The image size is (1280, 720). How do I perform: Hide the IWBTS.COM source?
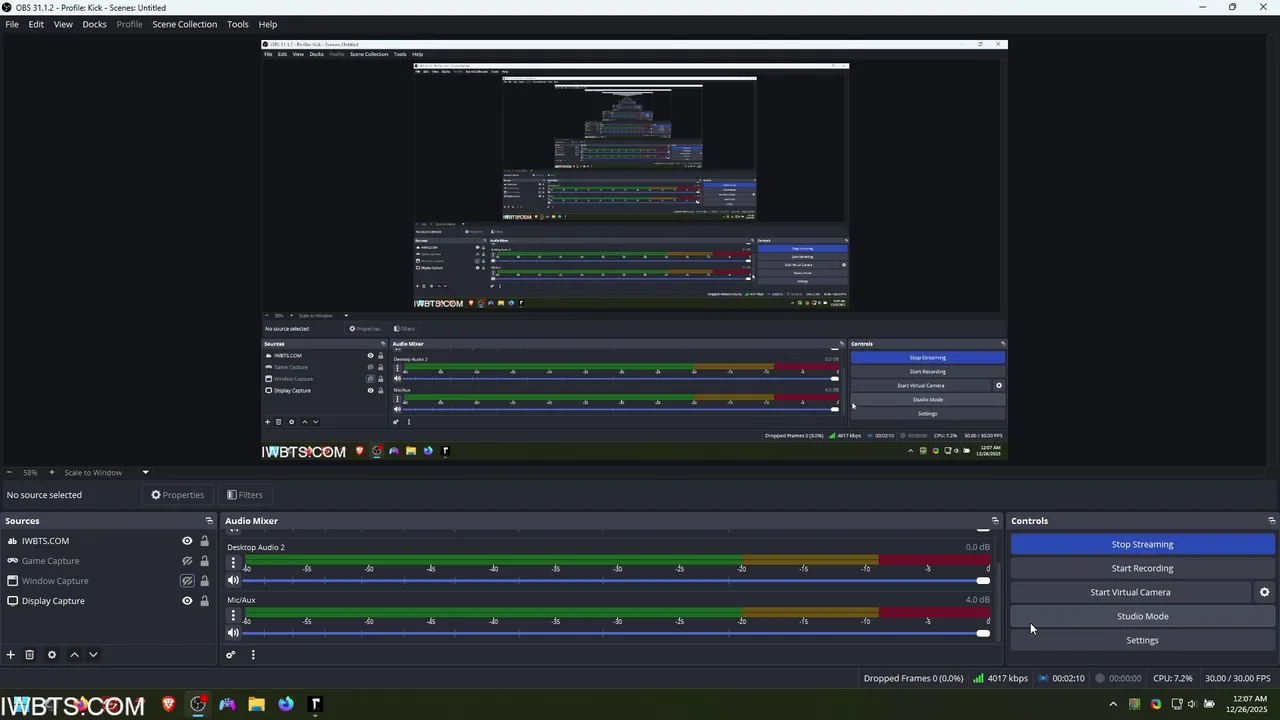pyautogui.click(x=187, y=541)
